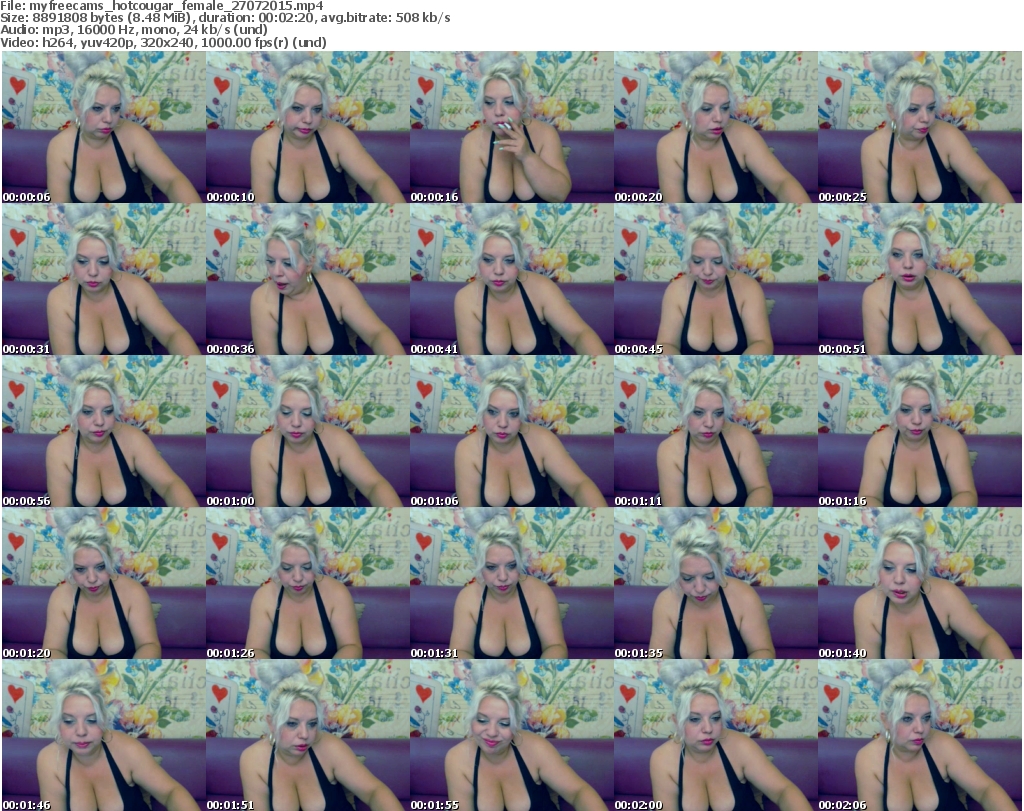Select the thumbnail frame stamped 00:01:51

[308, 735]
